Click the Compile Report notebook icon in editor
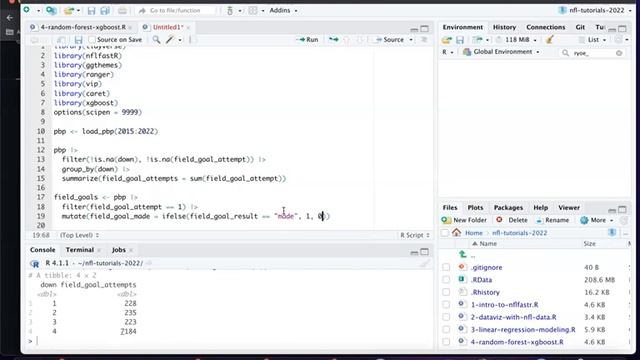Viewport: 640px width, 360px height. (x=191, y=40)
